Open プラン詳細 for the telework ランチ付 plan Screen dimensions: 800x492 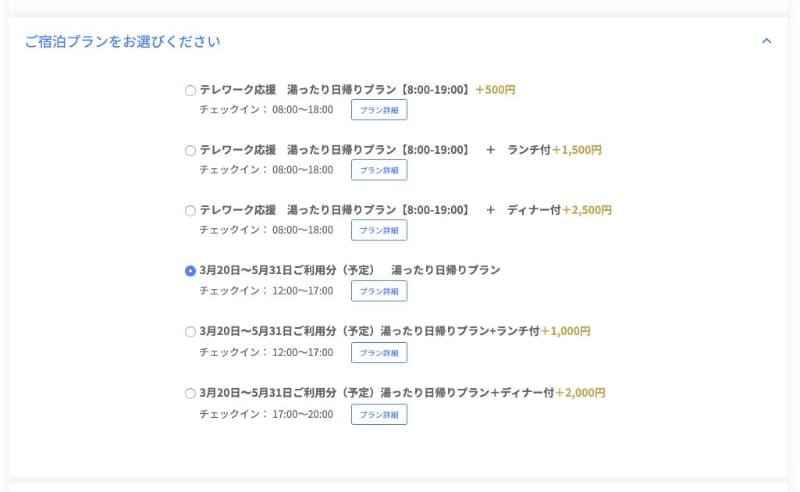379,170
